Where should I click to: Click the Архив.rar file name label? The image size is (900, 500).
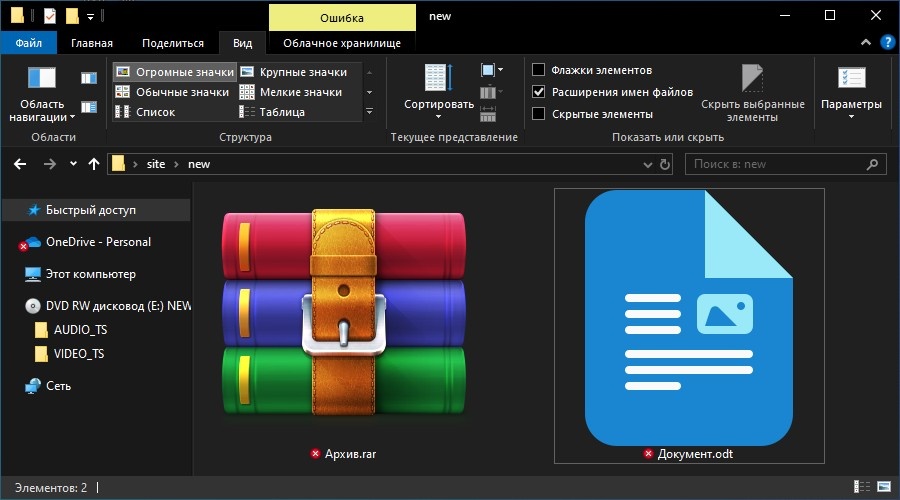click(x=350, y=454)
